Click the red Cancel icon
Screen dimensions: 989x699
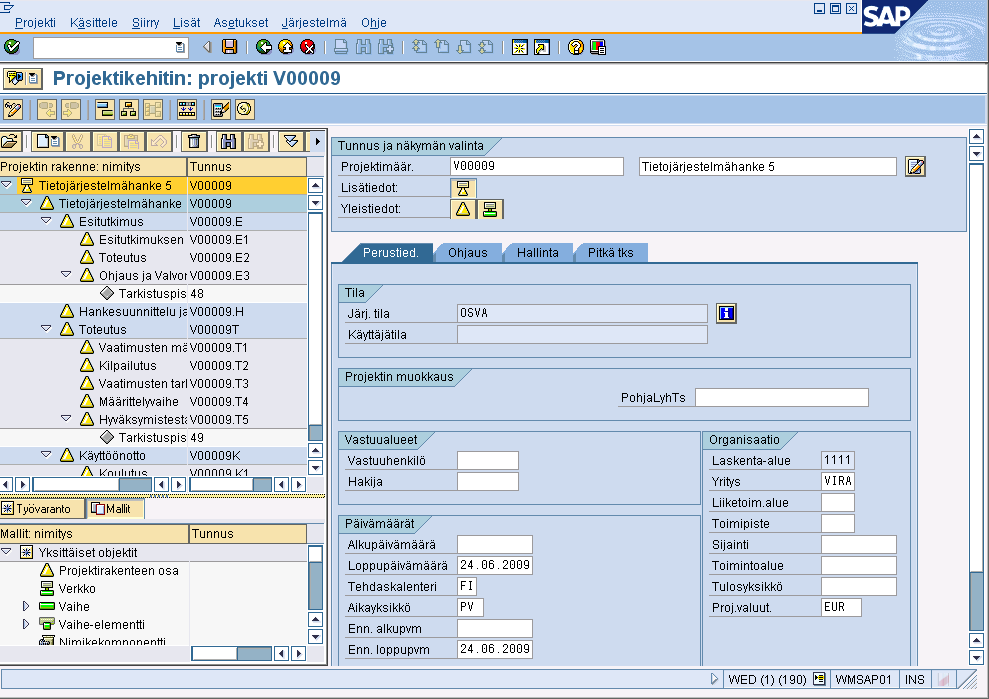(308, 47)
